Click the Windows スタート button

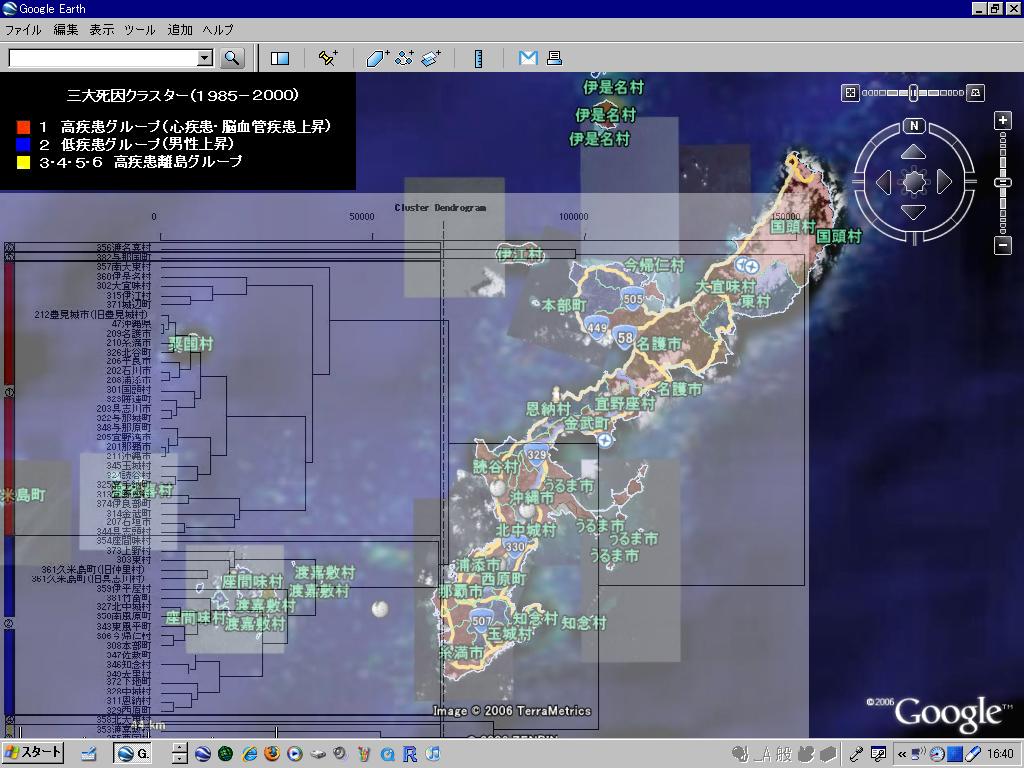(33, 753)
